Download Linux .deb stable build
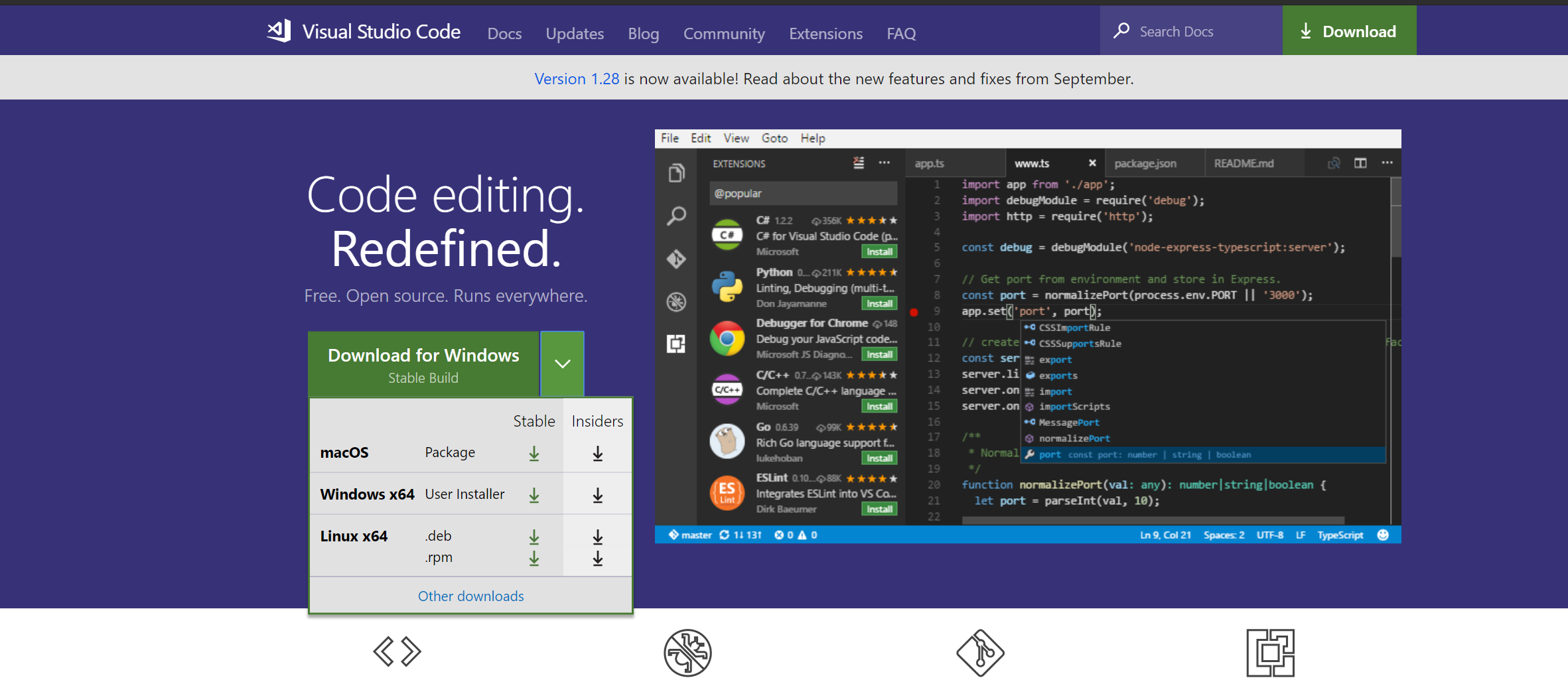The height and width of the screenshot is (682, 1568). point(534,537)
